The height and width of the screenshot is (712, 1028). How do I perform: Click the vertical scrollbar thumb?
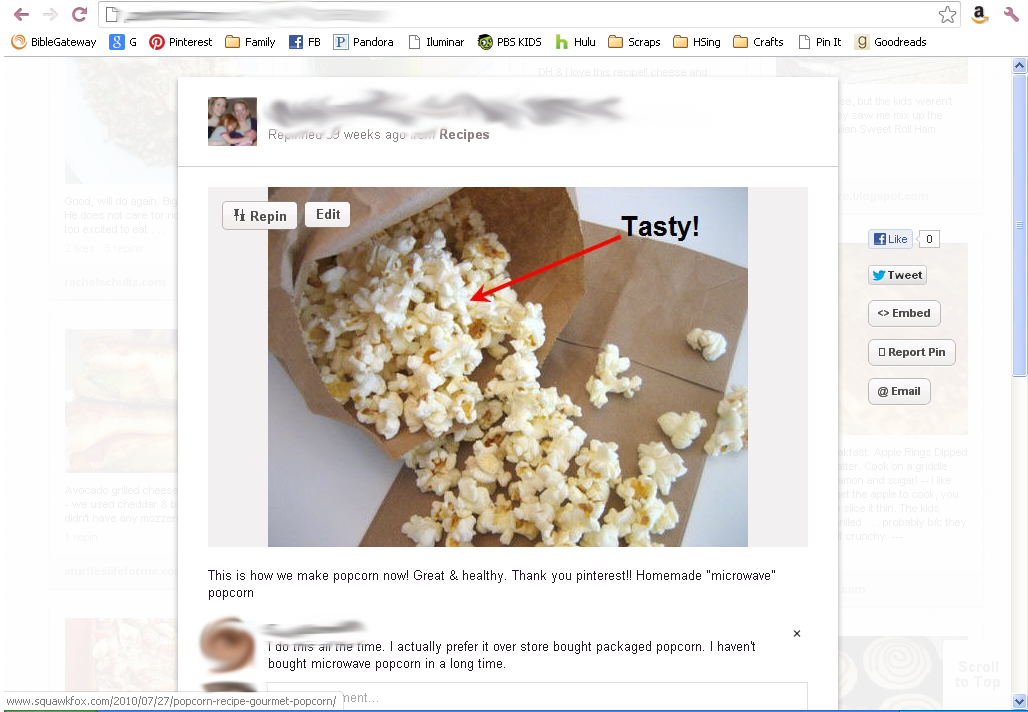click(x=1019, y=224)
